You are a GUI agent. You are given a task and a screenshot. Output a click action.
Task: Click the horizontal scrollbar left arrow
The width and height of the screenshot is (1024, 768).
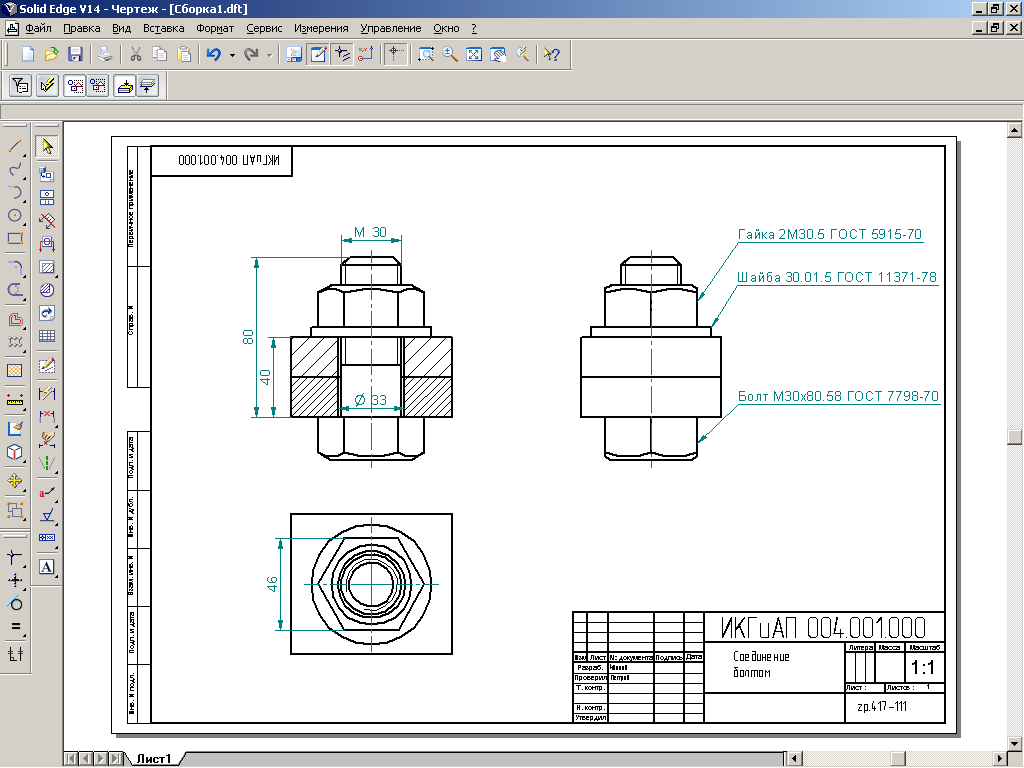tap(795, 759)
